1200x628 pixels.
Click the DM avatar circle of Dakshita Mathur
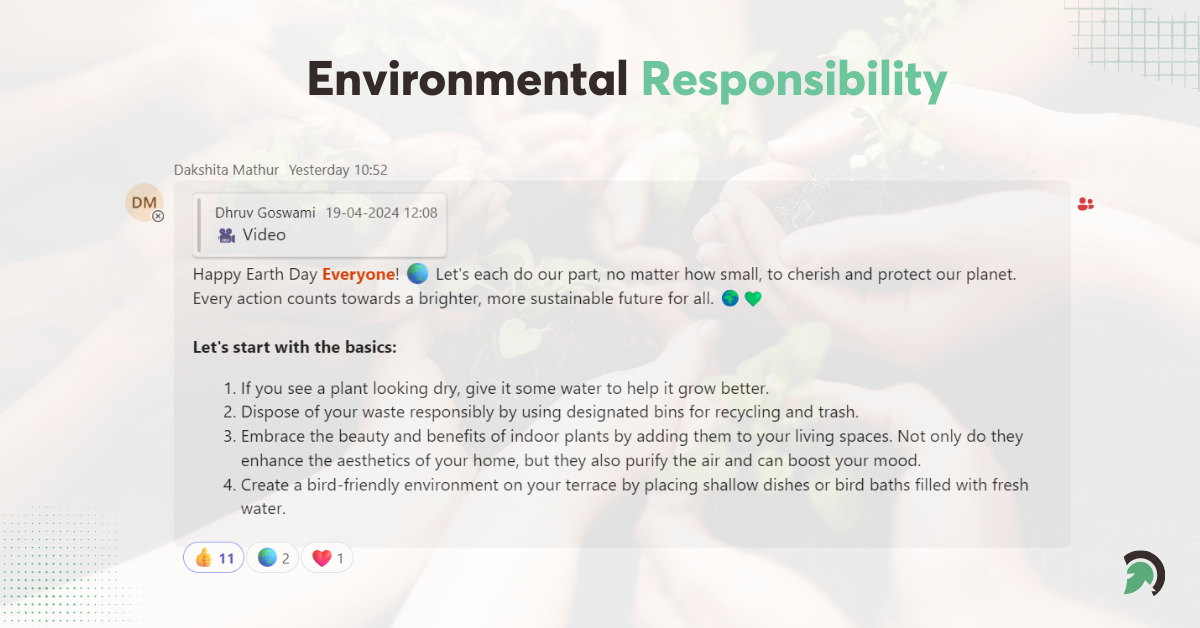[144, 202]
